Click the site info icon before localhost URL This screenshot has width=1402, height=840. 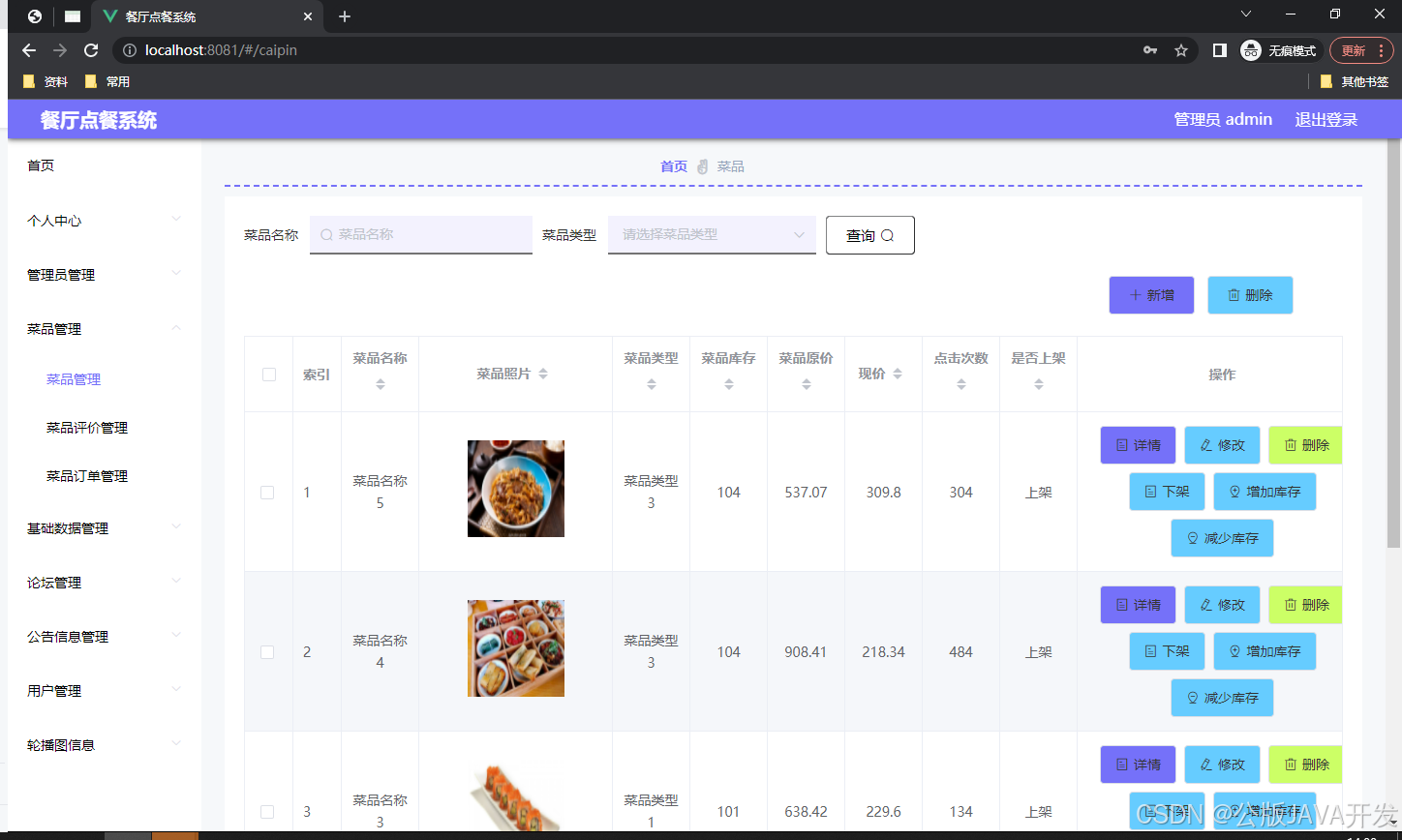[130, 50]
